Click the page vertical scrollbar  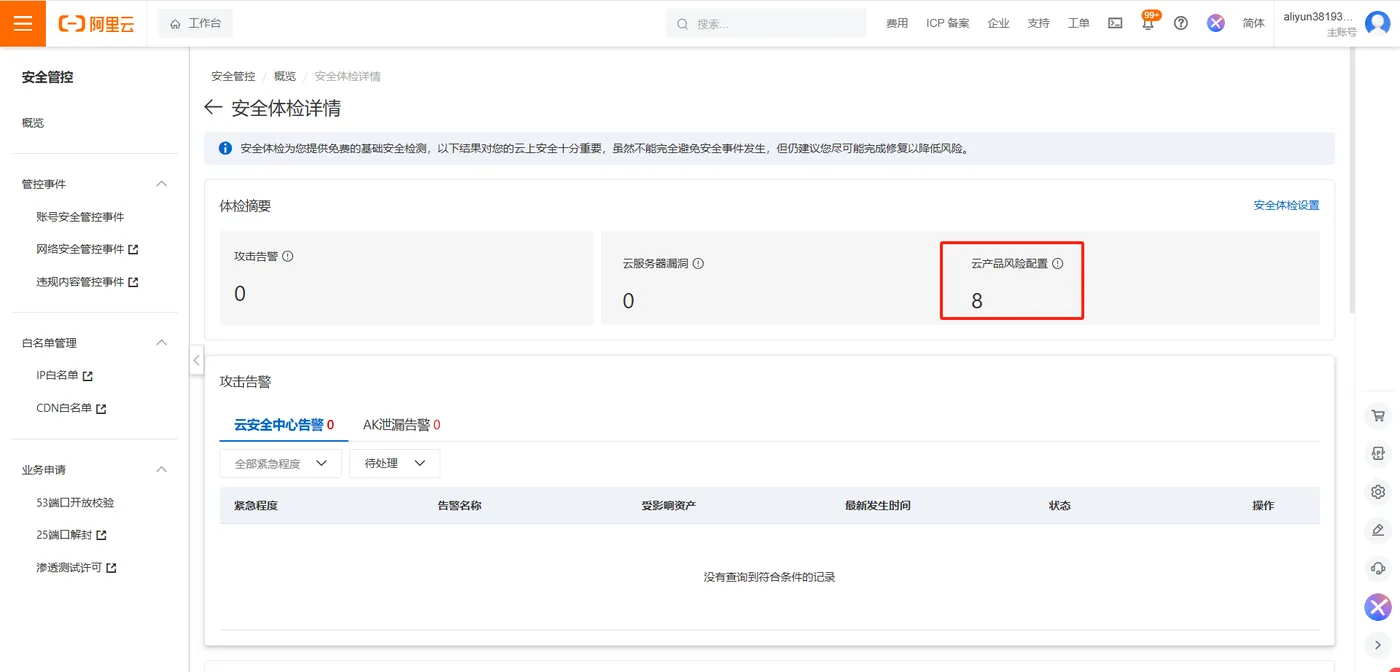pos(1352,180)
